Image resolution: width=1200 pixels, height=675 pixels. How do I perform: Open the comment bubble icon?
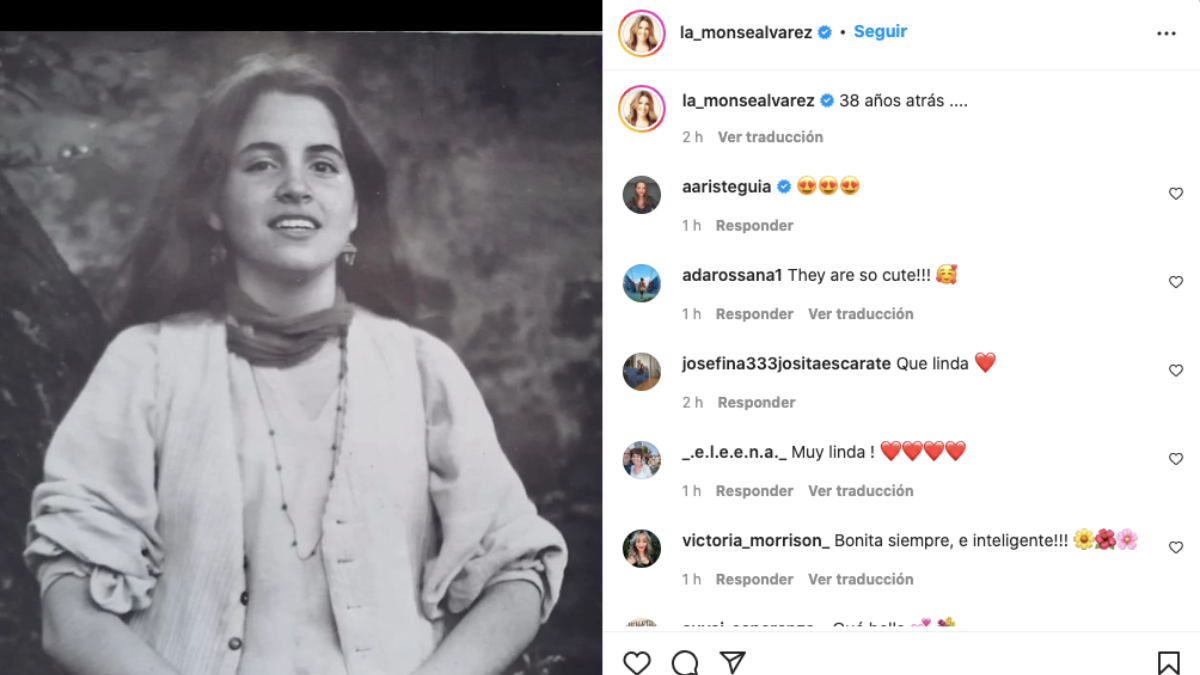[x=685, y=662]
